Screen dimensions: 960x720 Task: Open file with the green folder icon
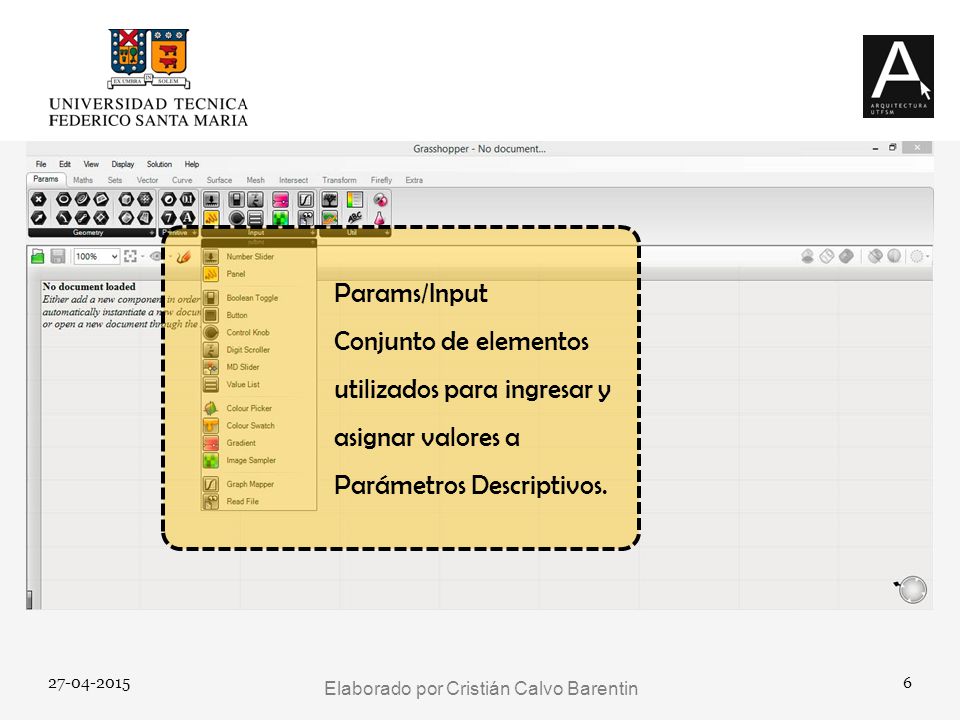point(38,257)
